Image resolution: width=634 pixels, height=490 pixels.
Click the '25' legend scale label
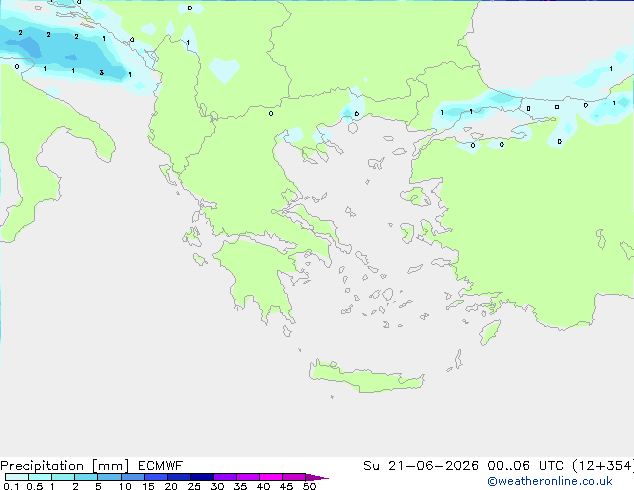[x=194, y=486]
